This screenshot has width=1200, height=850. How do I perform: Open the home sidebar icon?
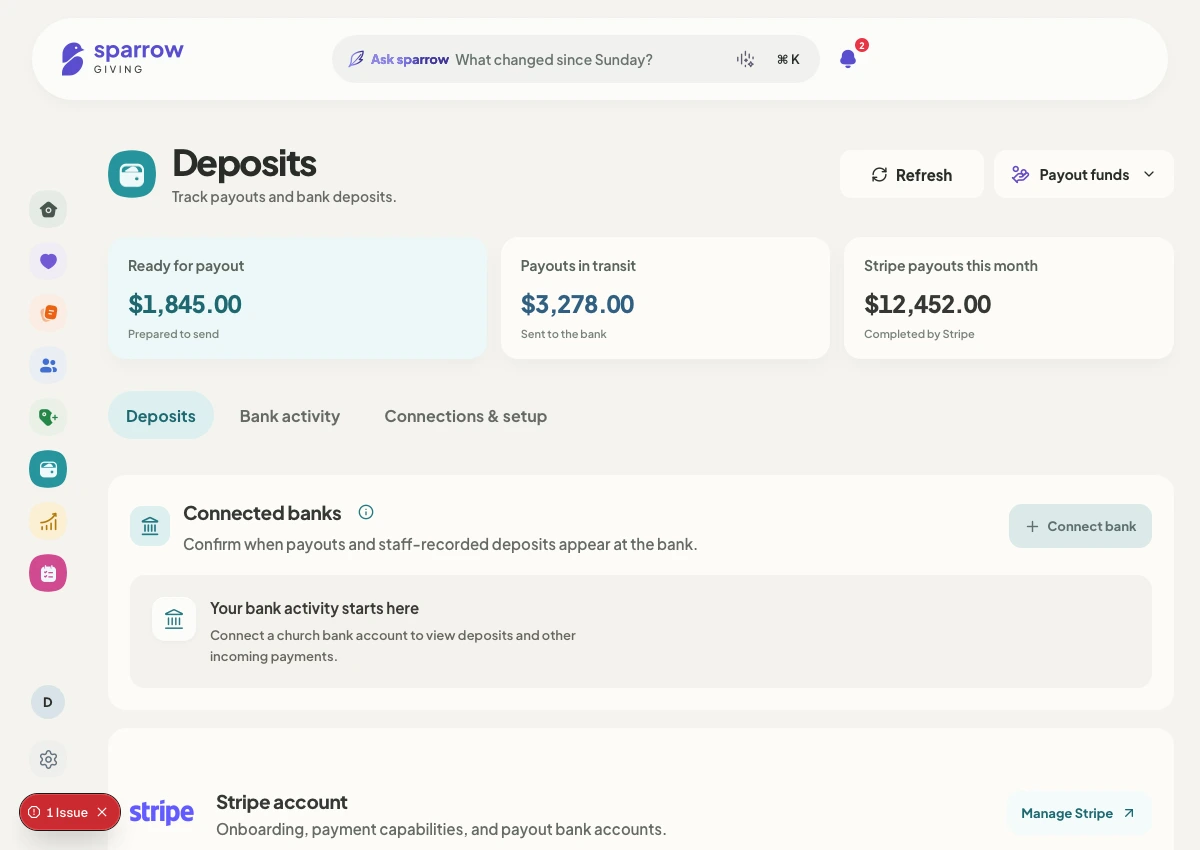tap(48, 209)
